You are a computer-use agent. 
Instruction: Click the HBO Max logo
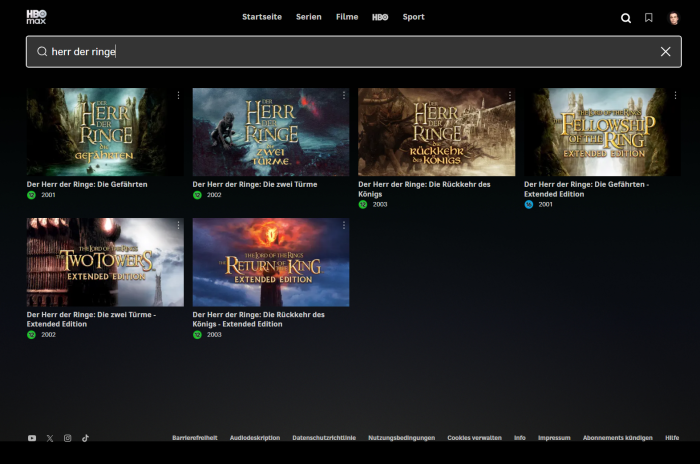pyautogui.click(x=36, y=17)
